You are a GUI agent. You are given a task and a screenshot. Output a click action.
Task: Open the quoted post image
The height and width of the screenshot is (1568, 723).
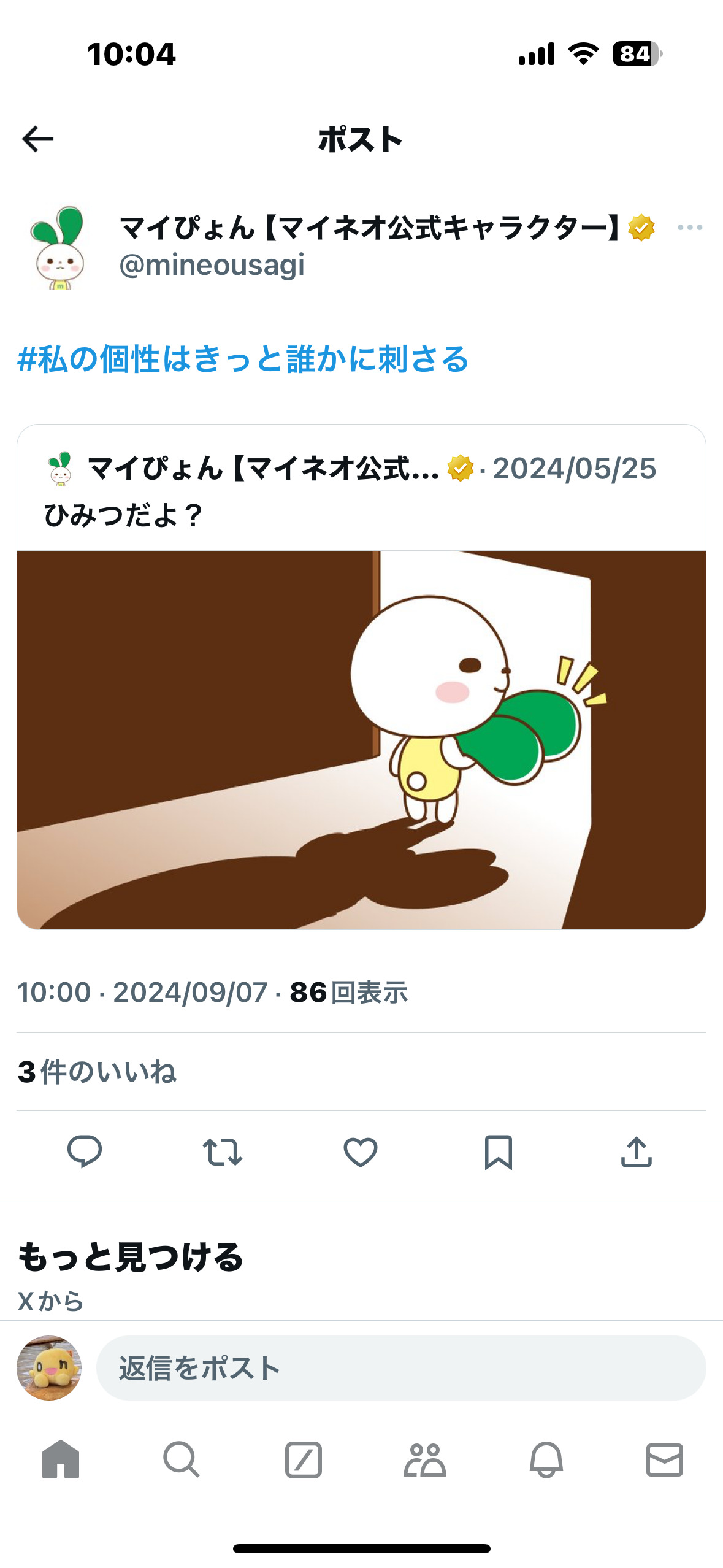tap(361, 740)
